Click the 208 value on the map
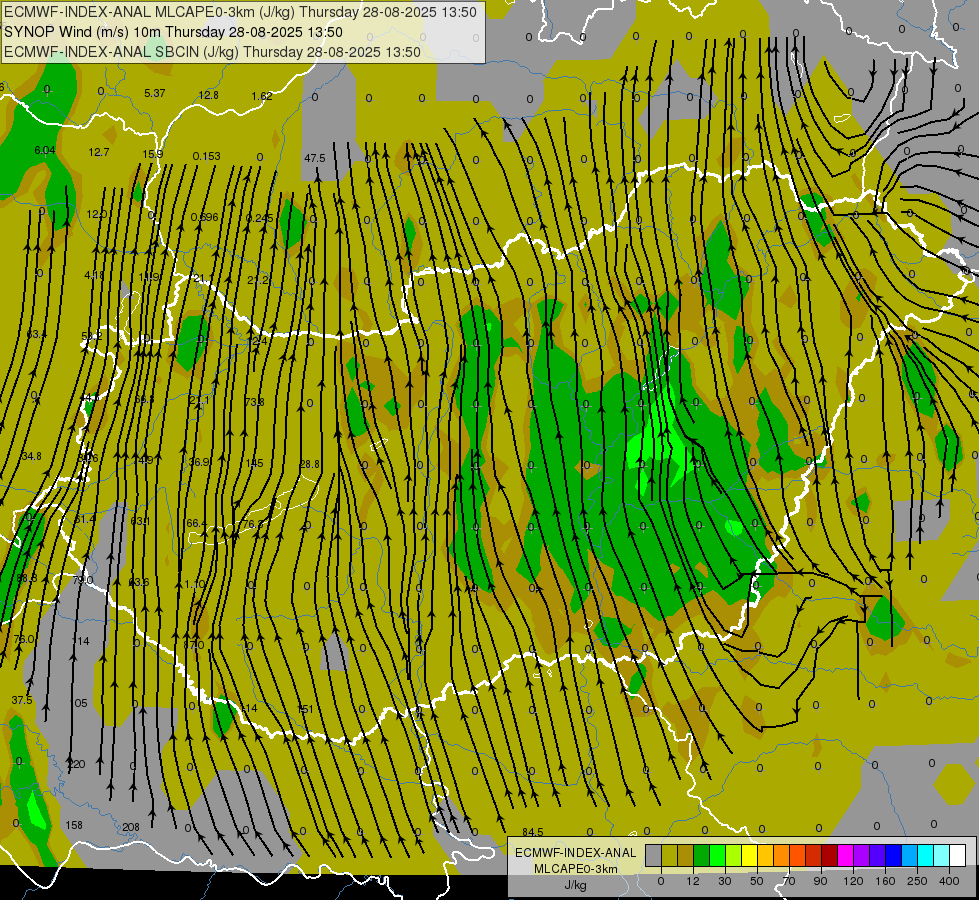979x900 pixels. point(130,827)
